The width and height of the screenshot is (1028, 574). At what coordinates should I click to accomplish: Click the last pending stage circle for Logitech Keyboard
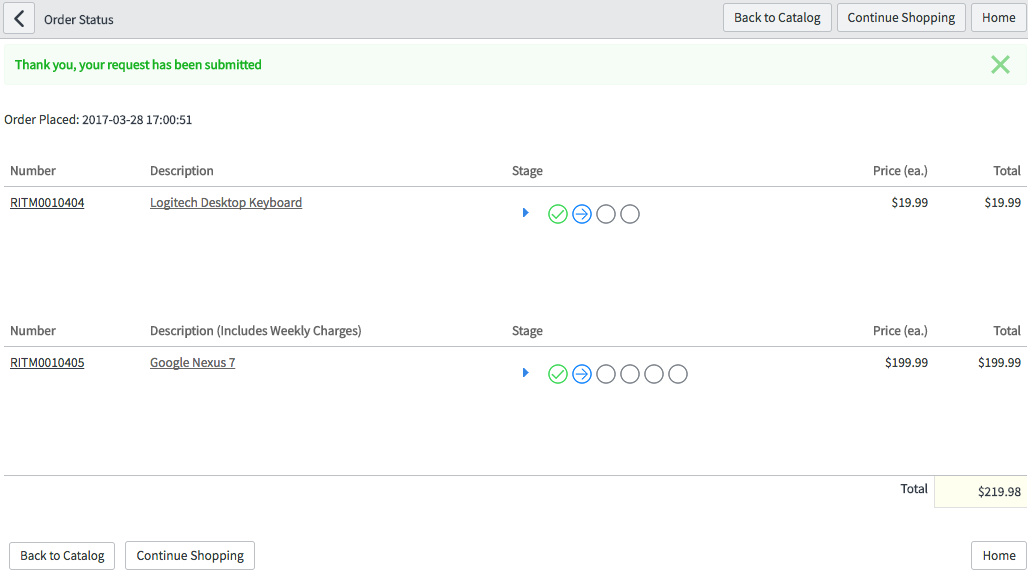coord(630,214)
